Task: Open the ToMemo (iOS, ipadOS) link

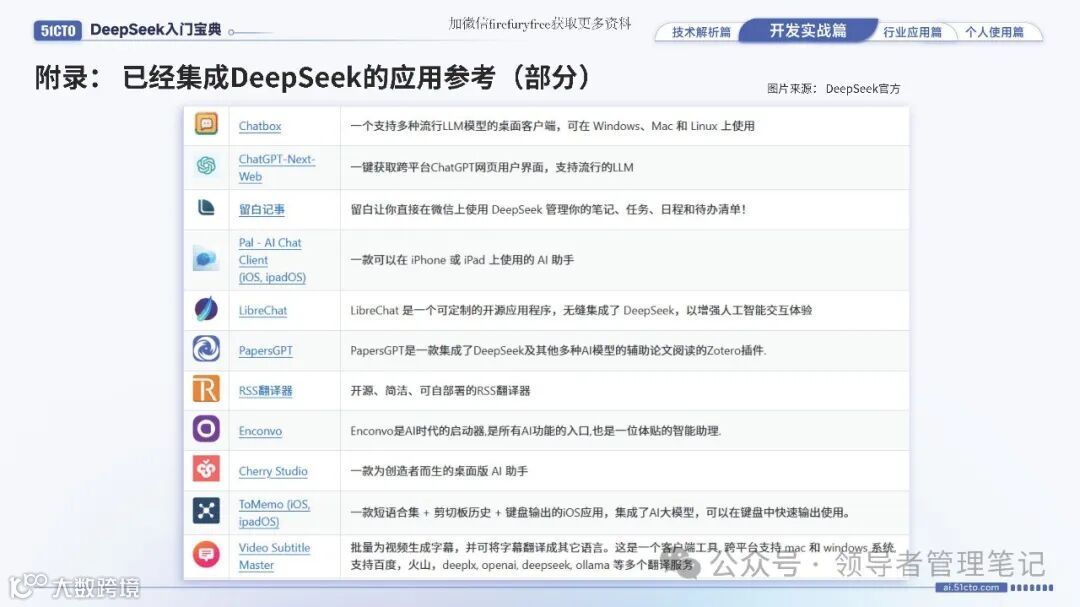Action: pyautogui.click(x=274, y=513)
